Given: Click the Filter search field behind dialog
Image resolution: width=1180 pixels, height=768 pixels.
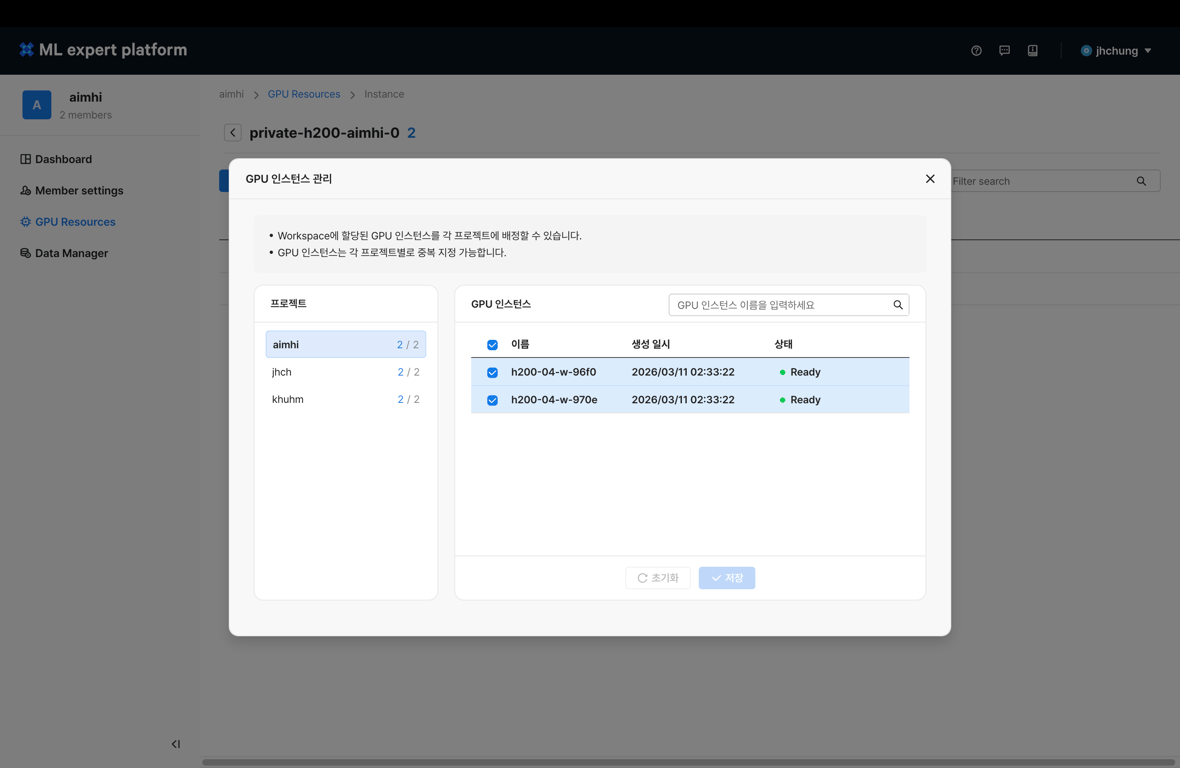Looking at the screenshot, I should 1054,181.
